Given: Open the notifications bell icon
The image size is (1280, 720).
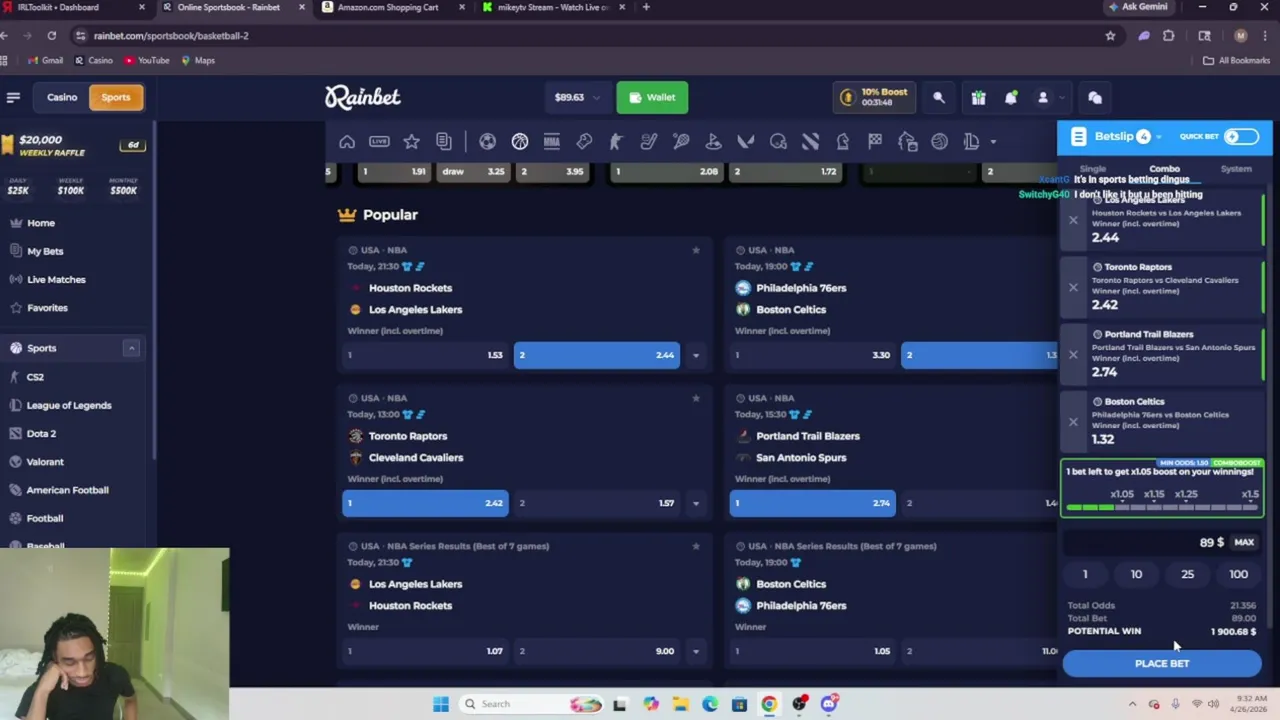Looking at the screenshot, I should pyautogui.click(x=1011, y=97).
